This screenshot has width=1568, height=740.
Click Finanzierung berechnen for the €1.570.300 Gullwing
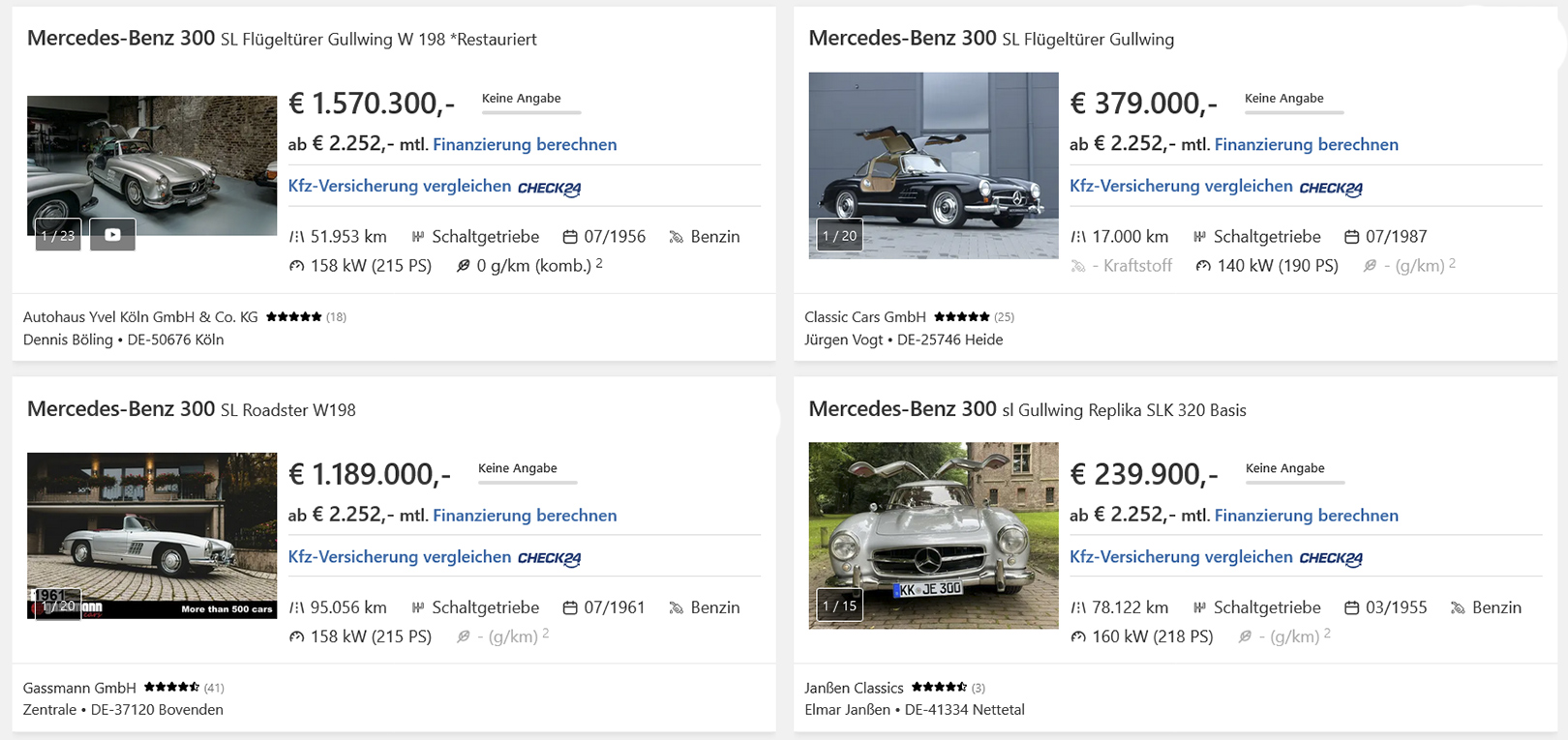point(525,144)
